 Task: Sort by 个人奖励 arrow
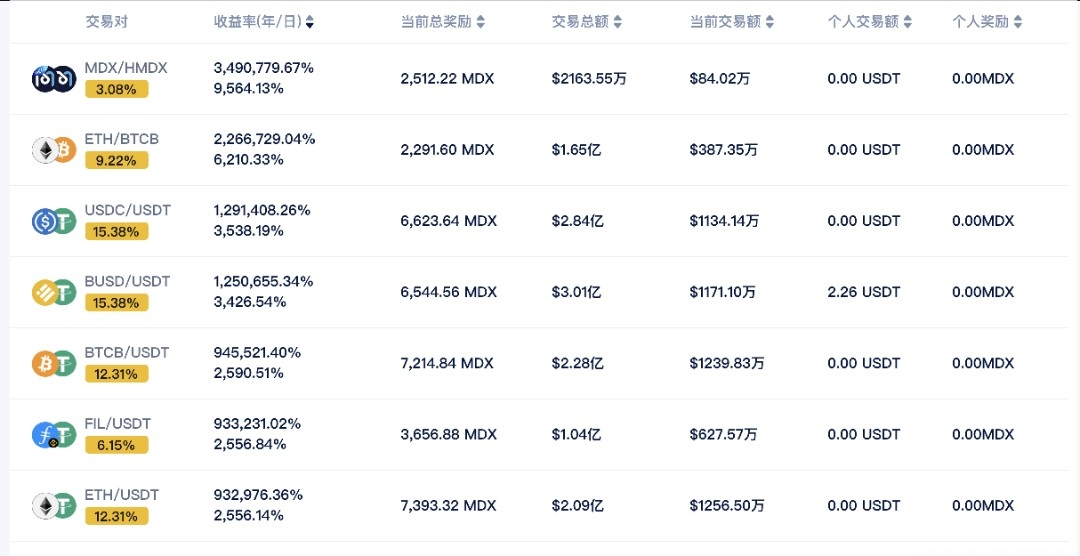[x=1017, y=22]
